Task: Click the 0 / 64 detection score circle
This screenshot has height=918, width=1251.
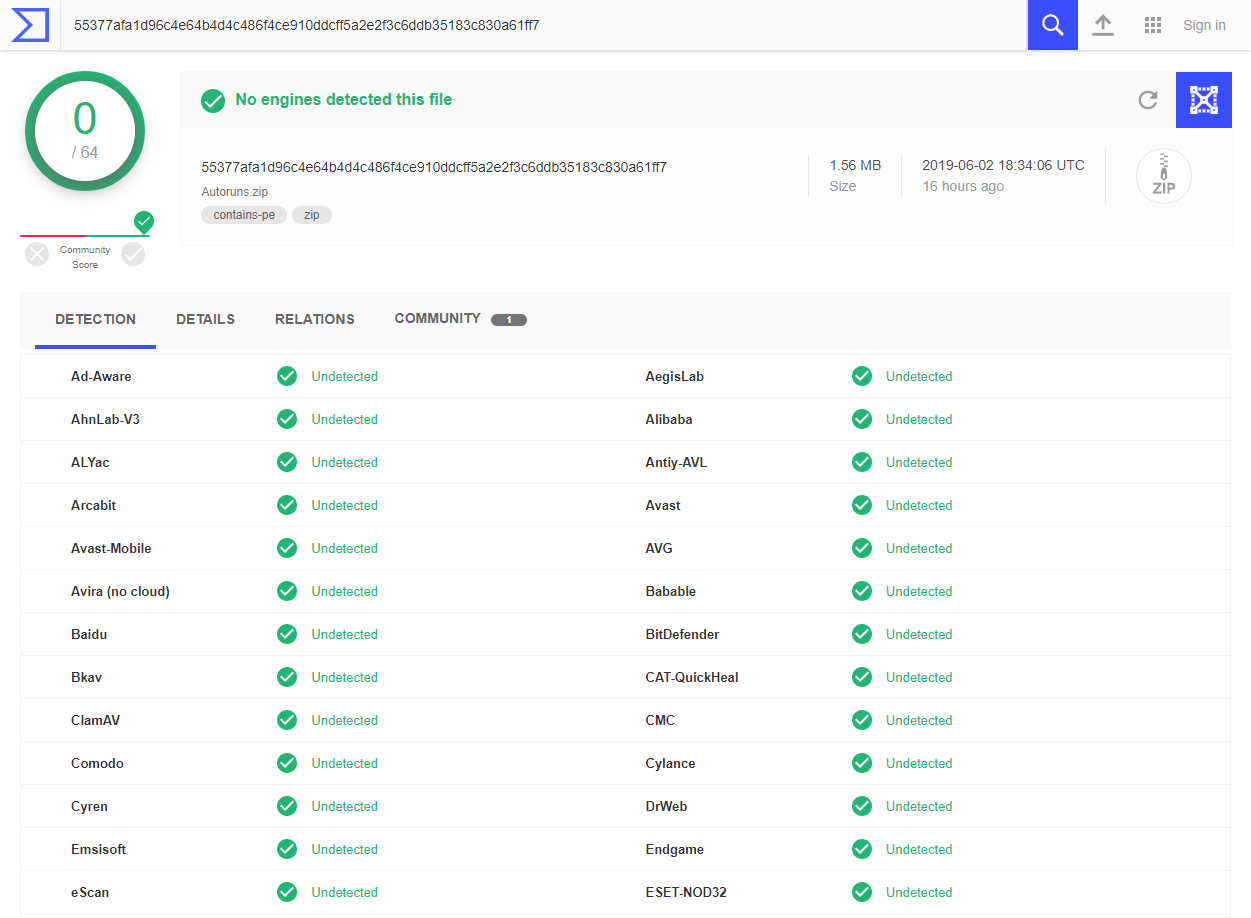Action: coord(85,131)
